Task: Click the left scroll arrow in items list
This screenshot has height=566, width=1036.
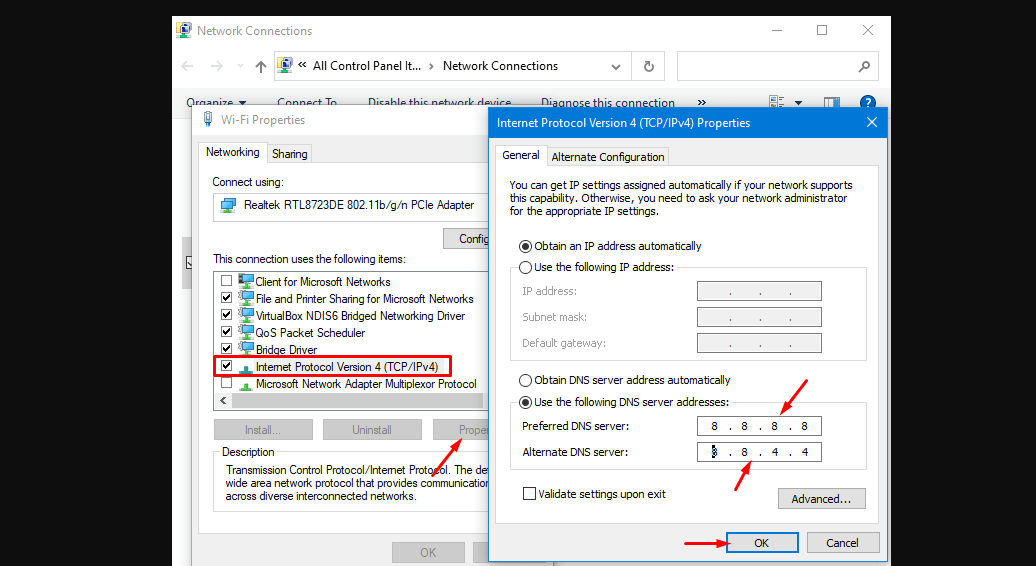Action: coord(223,401)
